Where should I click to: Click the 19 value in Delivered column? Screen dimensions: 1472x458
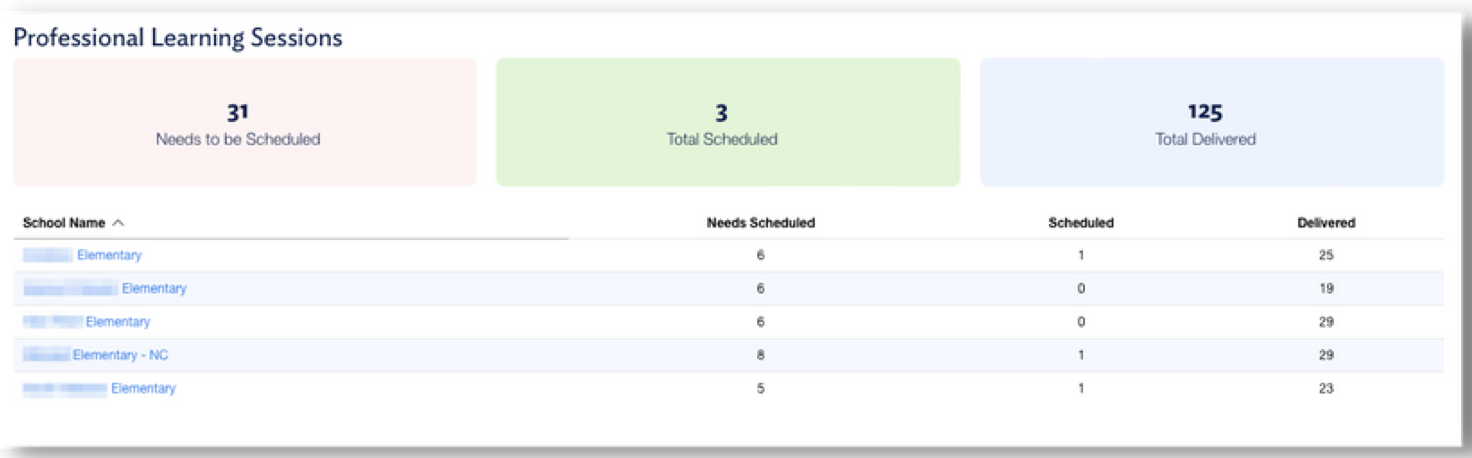coord(1326,289)
